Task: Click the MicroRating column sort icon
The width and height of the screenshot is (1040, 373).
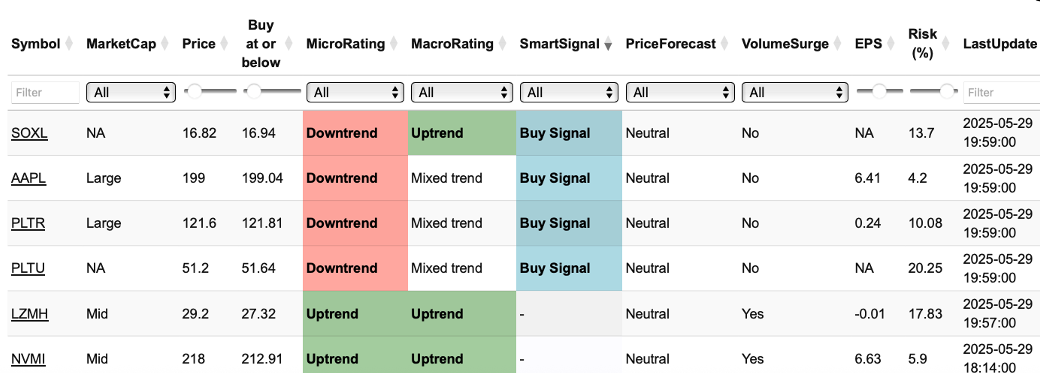Action: (393, 44)
